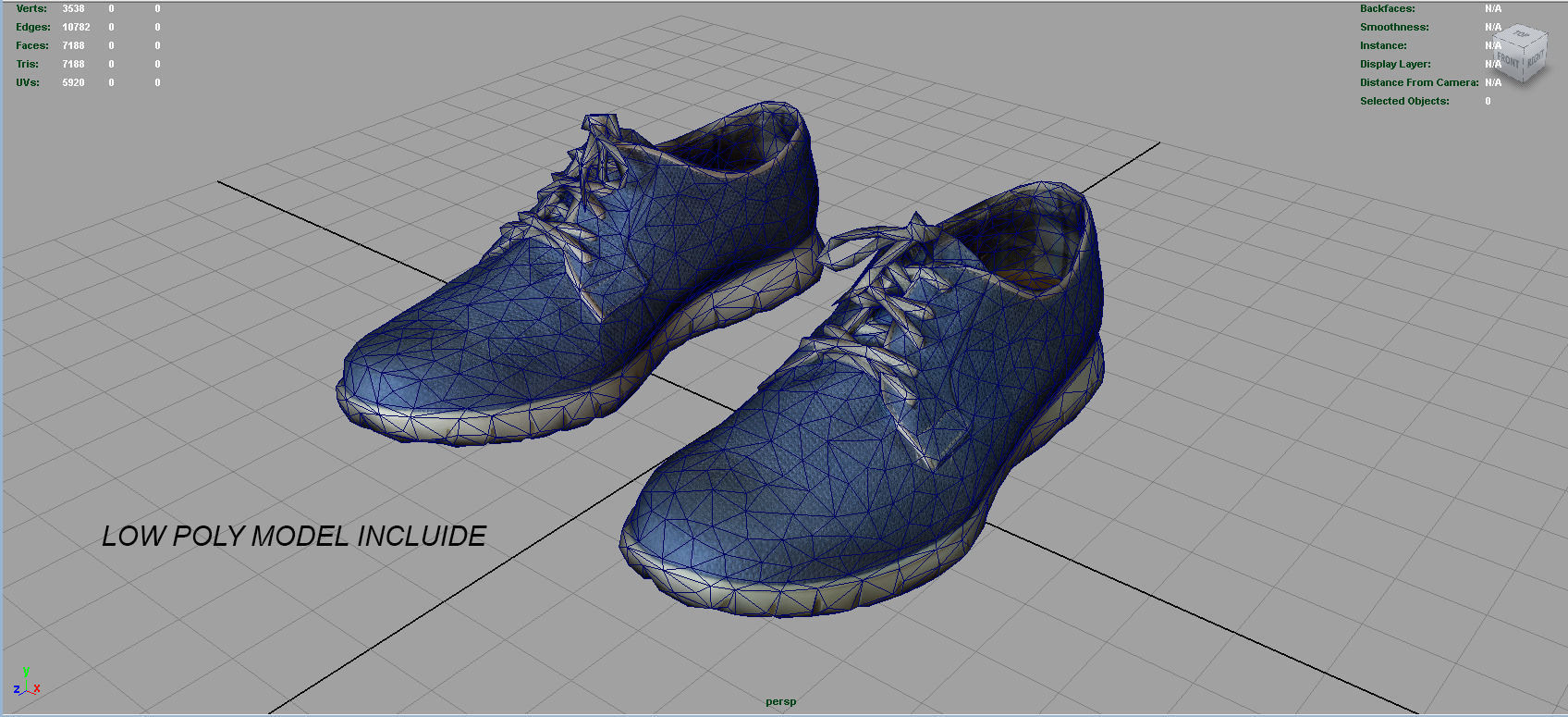The image size is (1568, 717).
Task: Click the XYZ axis orientation indicator
Action: [x=27, y=682]
